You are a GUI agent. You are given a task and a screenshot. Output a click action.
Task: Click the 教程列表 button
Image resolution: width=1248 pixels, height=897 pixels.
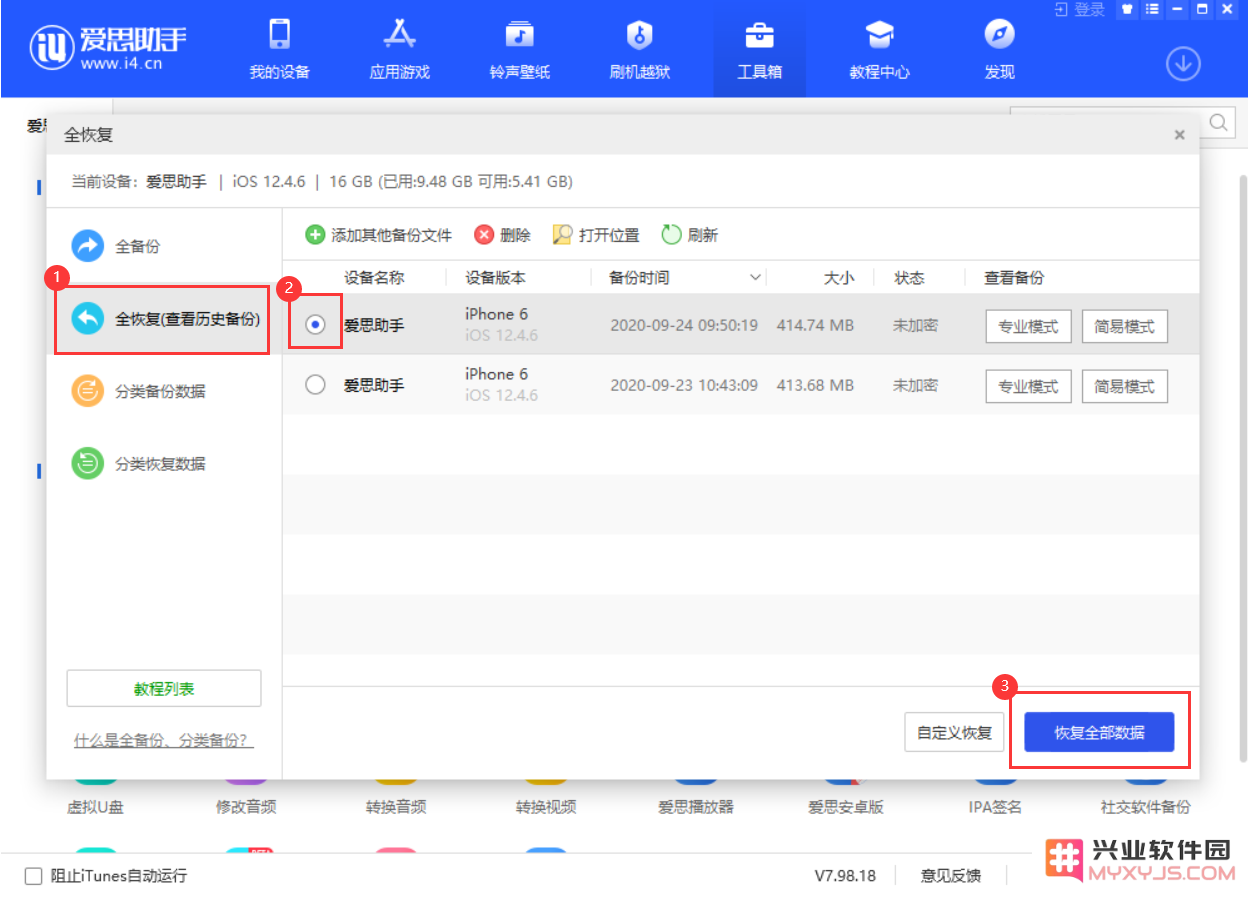pyautogui.click(x=164, y=688)
